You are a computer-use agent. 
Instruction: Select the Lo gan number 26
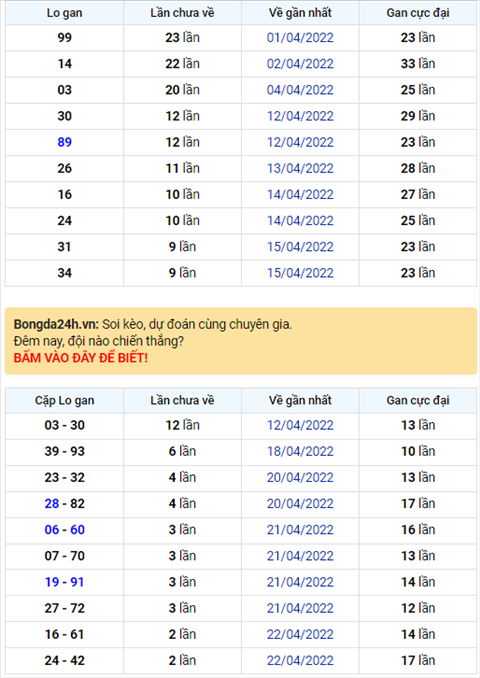click(x=64, y=168)
